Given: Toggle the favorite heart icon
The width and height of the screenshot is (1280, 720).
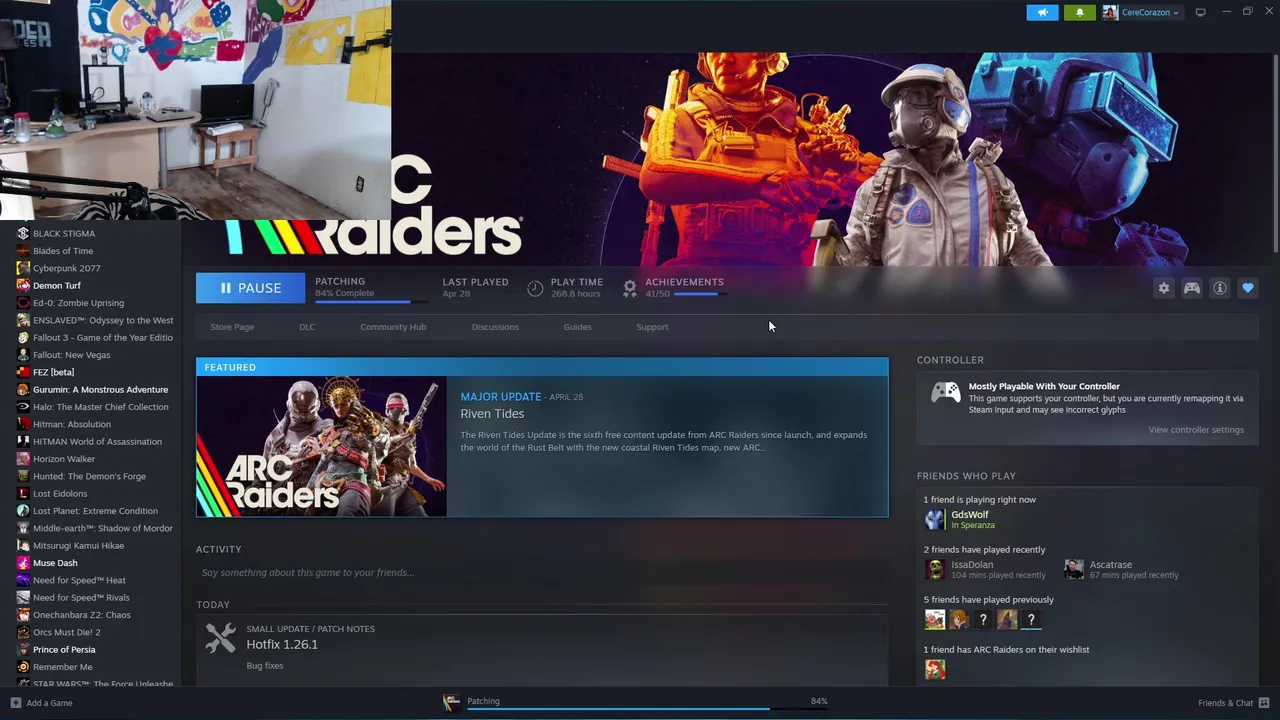Looking at the screenshot, I should click(x=1247, y=288).
